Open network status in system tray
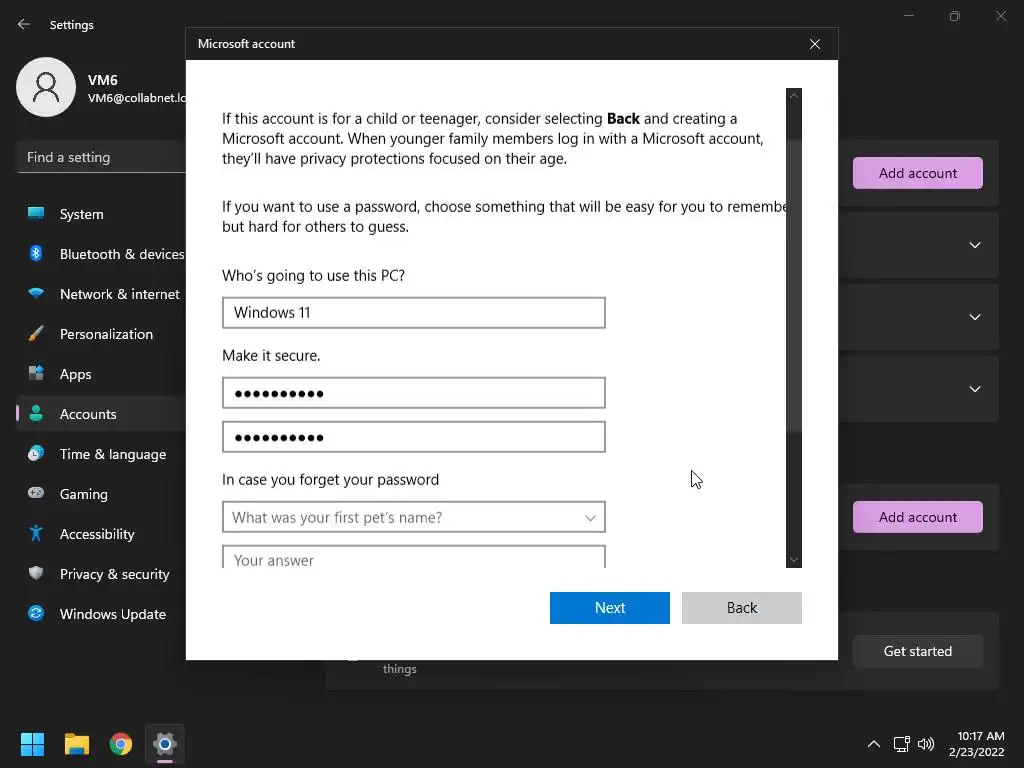The height and width of the screenshot is (768, 1024). [902, 744]
